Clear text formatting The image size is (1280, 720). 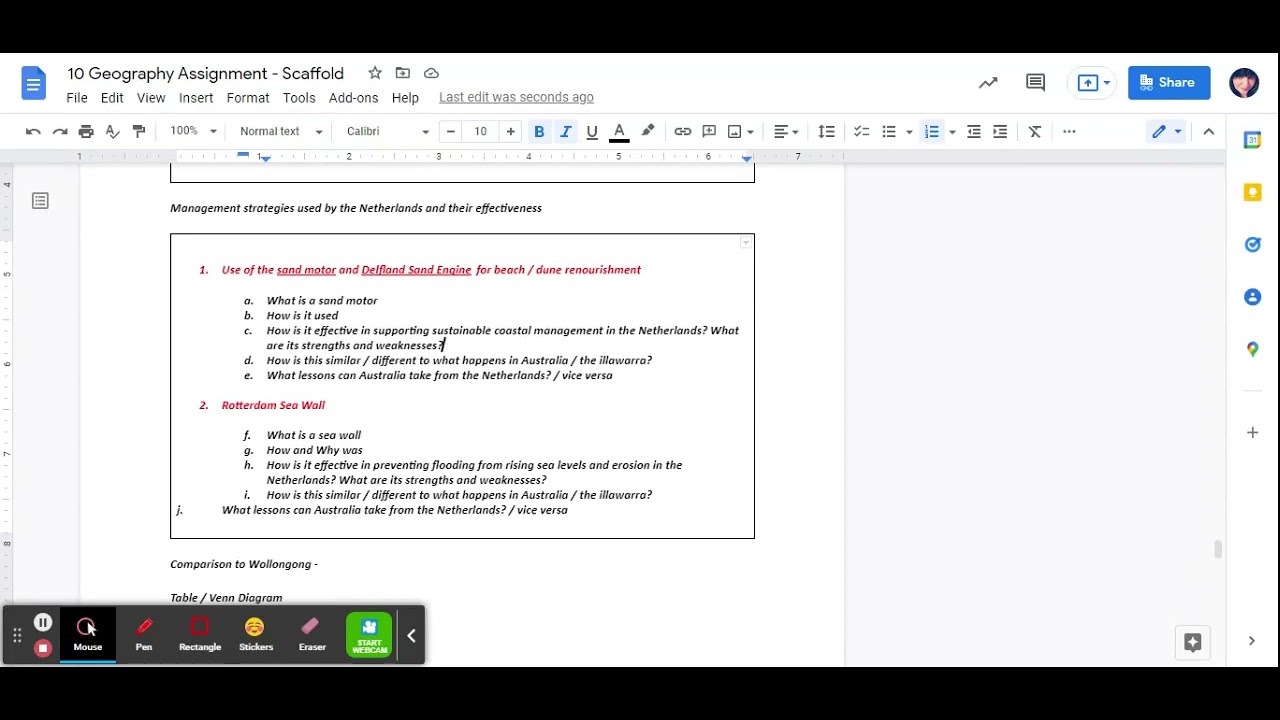pyautogui.click(x=1035, y=131)
